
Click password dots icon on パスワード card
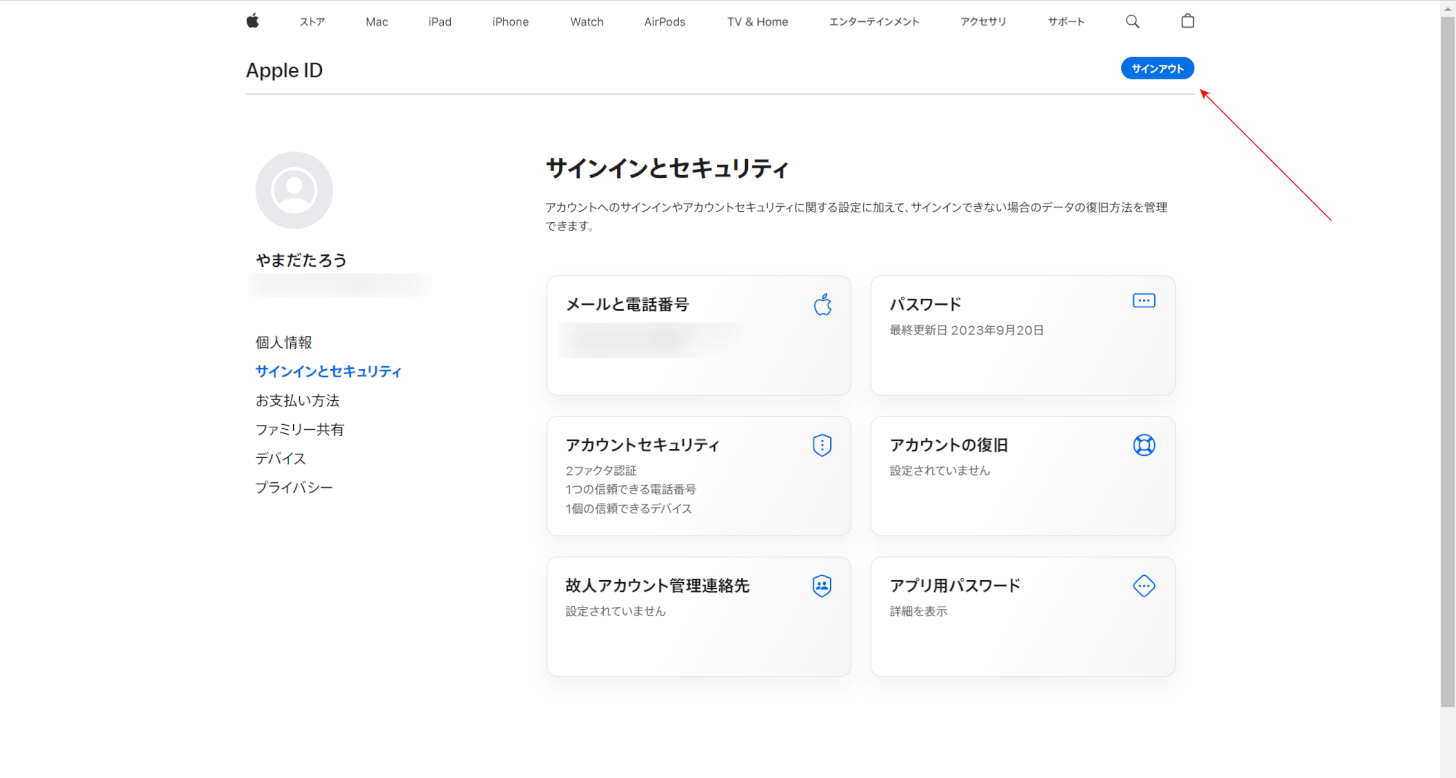pyautogui.click(x=1144, y=300)
